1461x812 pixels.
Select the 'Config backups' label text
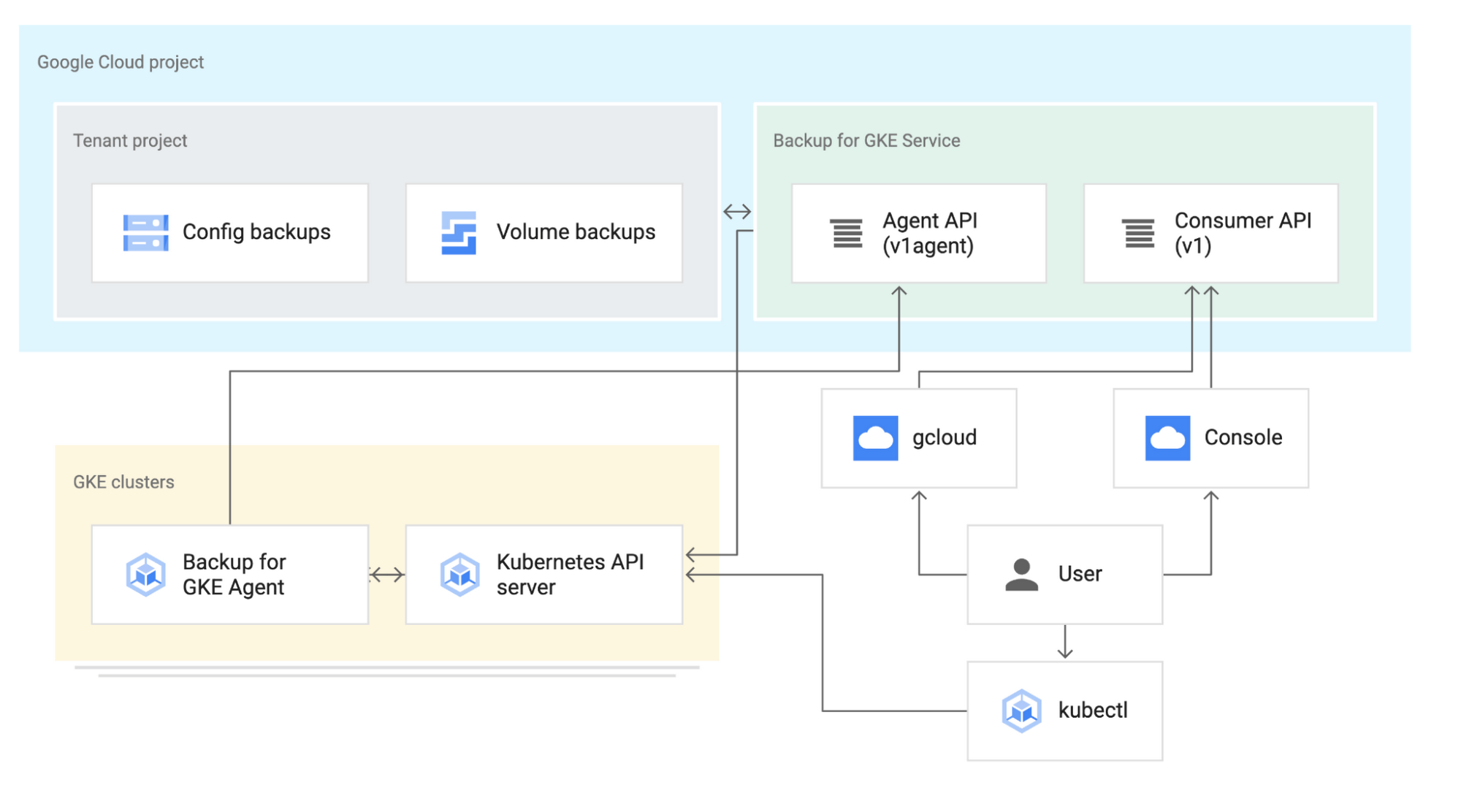pos(256,232)
